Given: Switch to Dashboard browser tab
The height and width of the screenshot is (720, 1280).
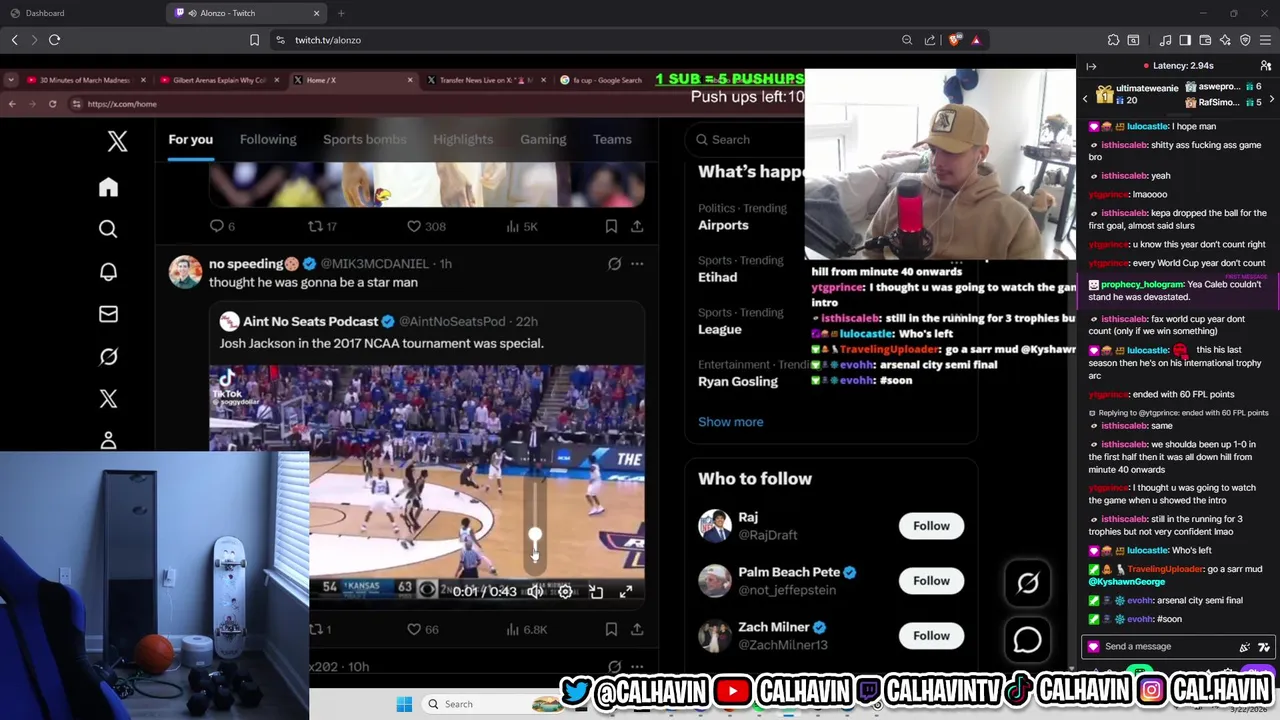Looking at the screenshot, I should [x=82, y=13].
